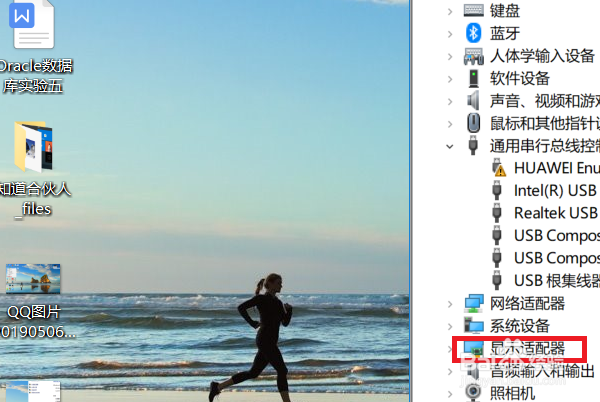
Task: Click the Bluetooth 蓝牙 device icon
Action: pos(473,33)
